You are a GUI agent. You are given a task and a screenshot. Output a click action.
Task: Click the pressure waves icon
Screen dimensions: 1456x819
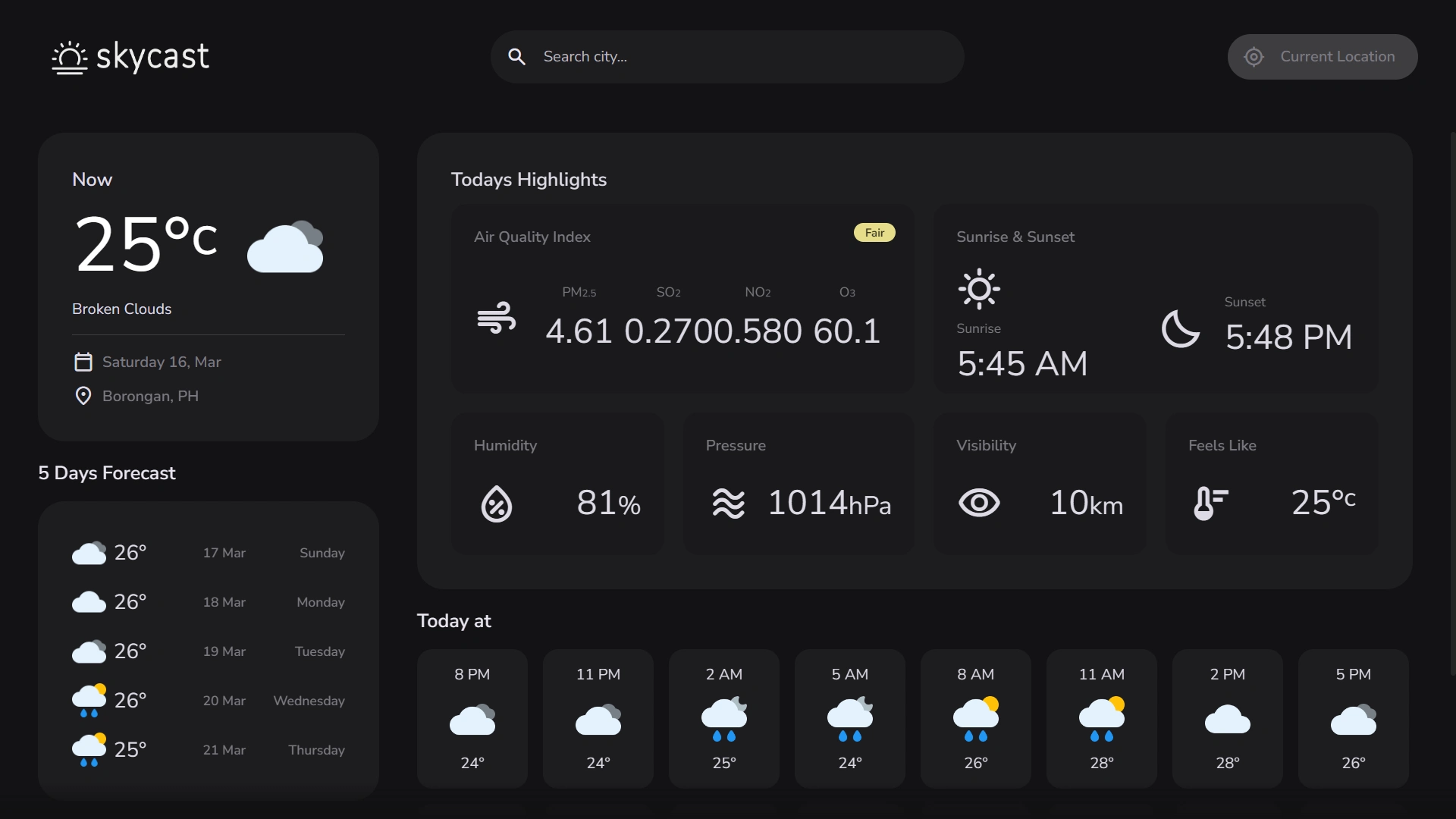[728, 504]
